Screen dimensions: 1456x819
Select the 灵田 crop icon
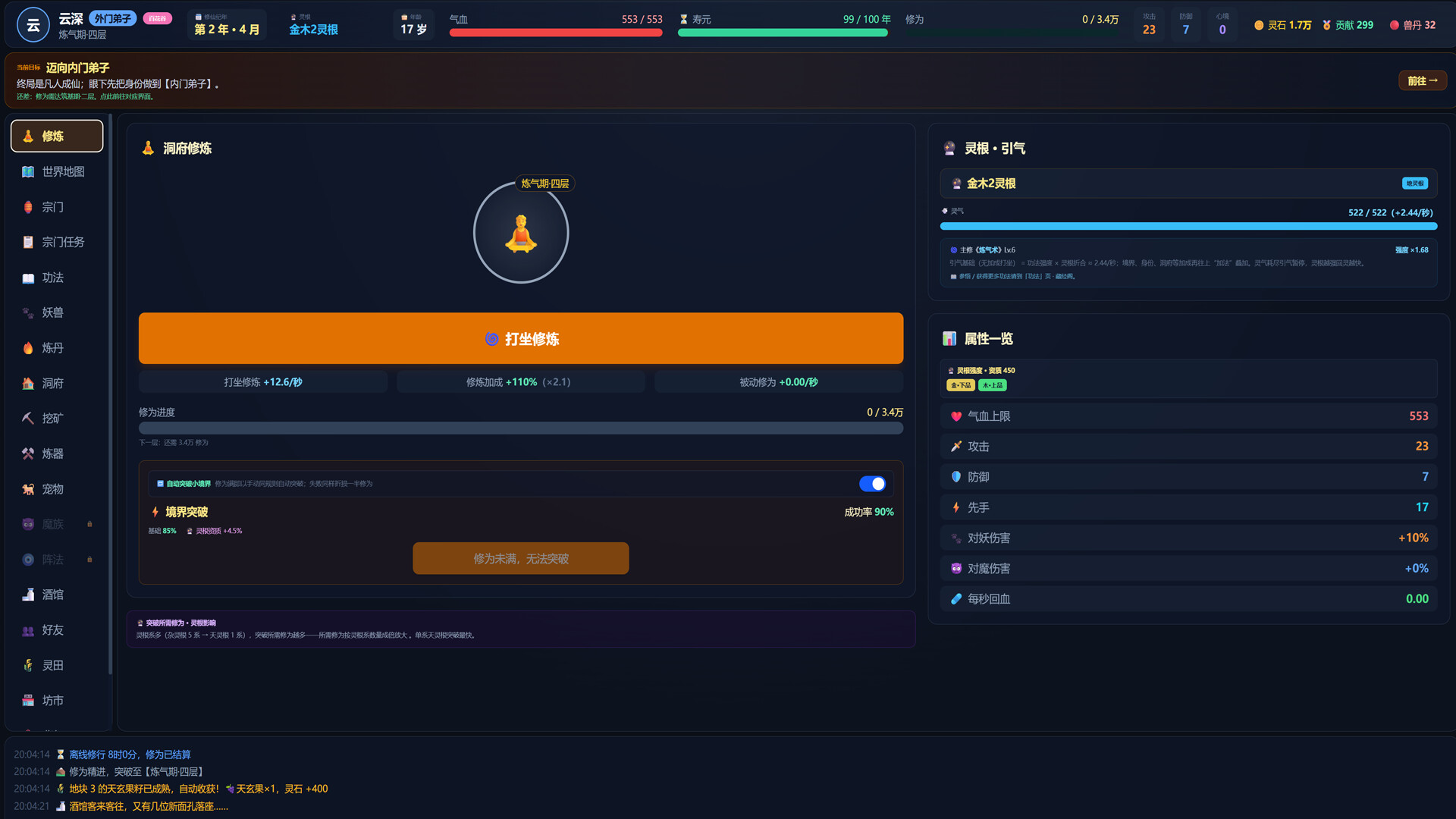tap(28, 665)
